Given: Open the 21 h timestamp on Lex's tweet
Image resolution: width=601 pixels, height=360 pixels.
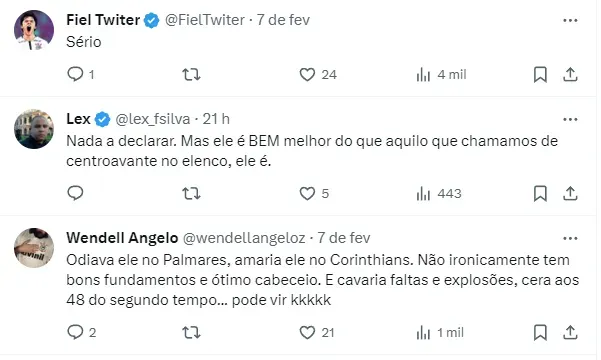Looking at the screenshot, I should (x=216, y=119).
